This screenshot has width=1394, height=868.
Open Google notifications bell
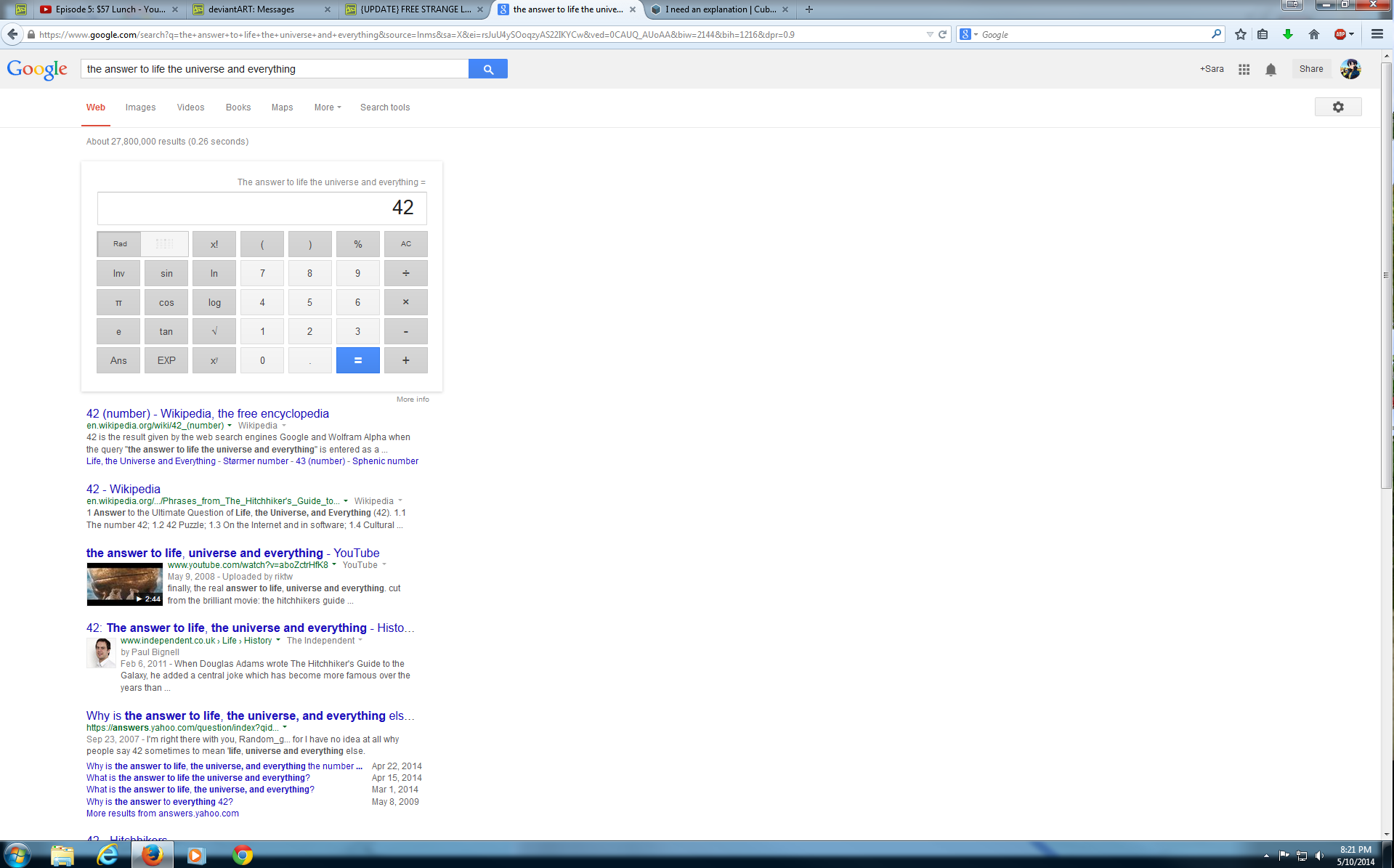pyautogui.click(x=1271, y=70)
